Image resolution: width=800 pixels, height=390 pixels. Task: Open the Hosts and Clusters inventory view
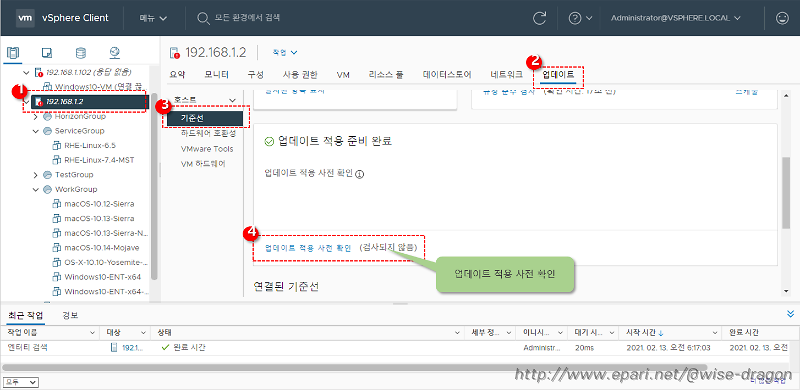13,53
